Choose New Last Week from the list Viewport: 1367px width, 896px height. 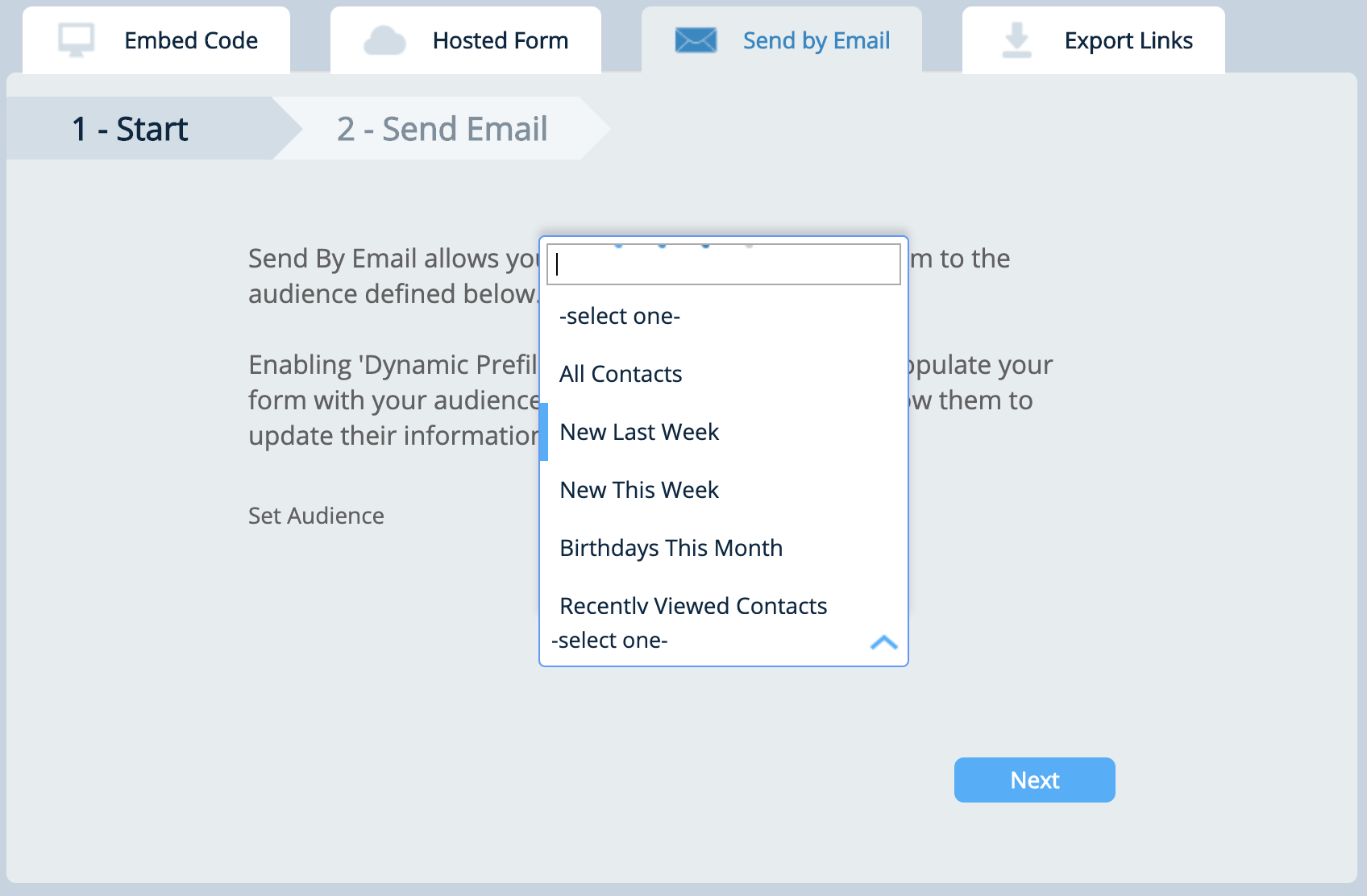(639, 431)
